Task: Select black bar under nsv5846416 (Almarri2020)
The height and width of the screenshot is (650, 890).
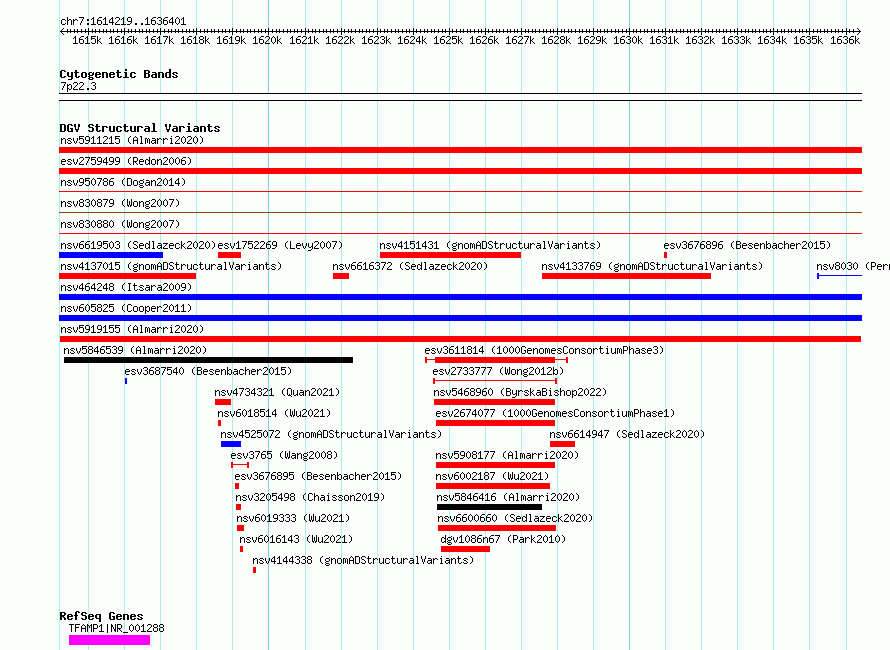Action: coord(489,508)
